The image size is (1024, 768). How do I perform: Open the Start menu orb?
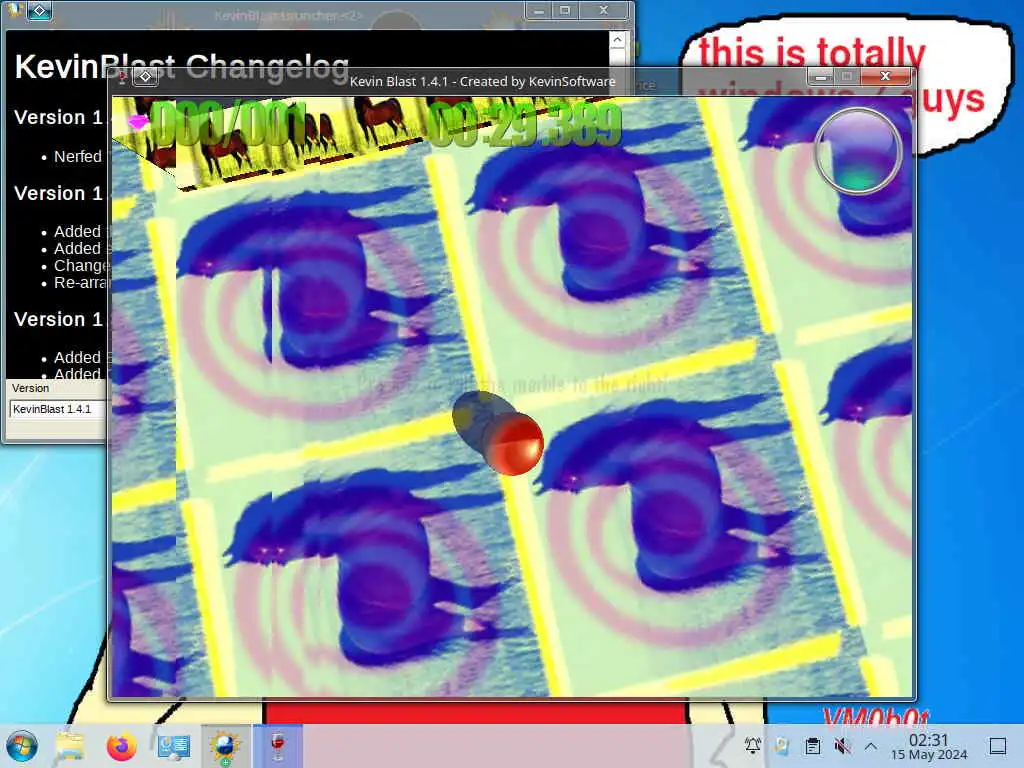[22, 746]
